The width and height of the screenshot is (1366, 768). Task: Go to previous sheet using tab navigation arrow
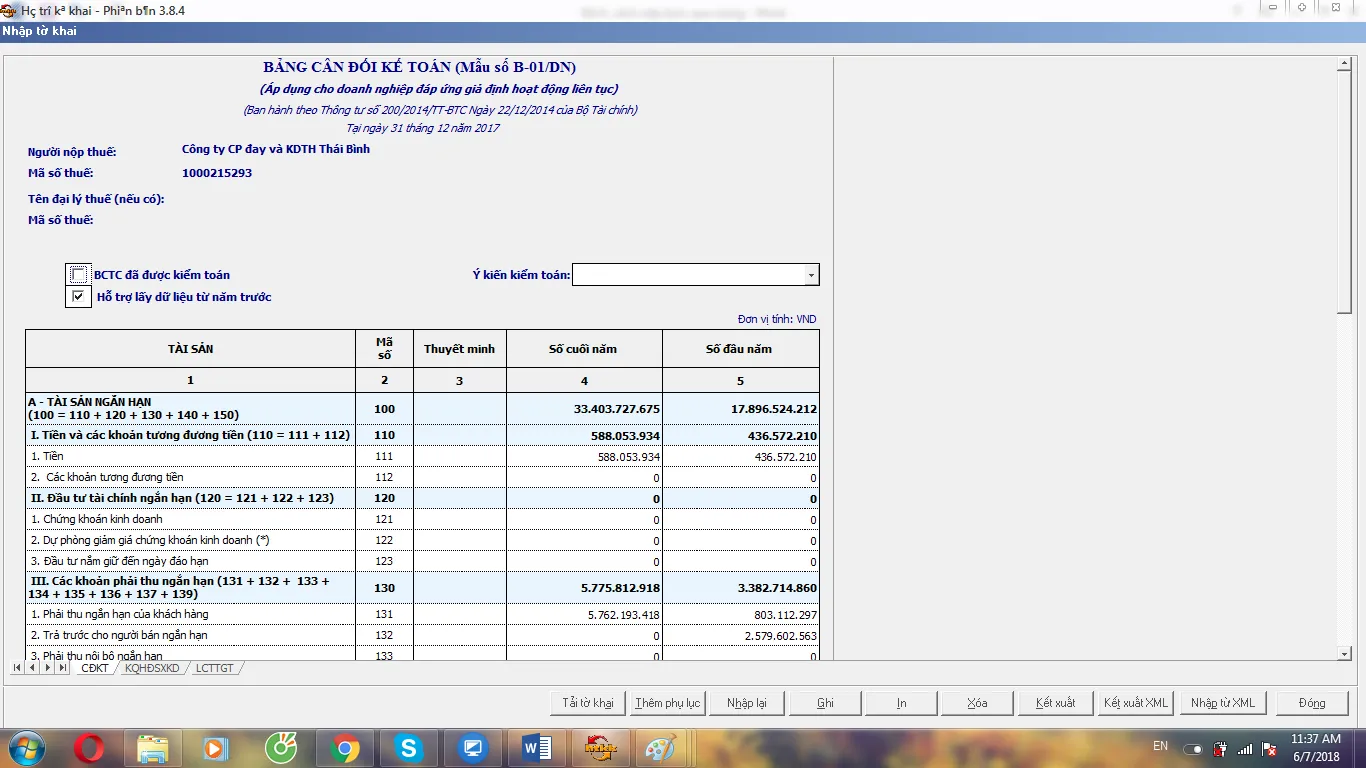(32, 668)
